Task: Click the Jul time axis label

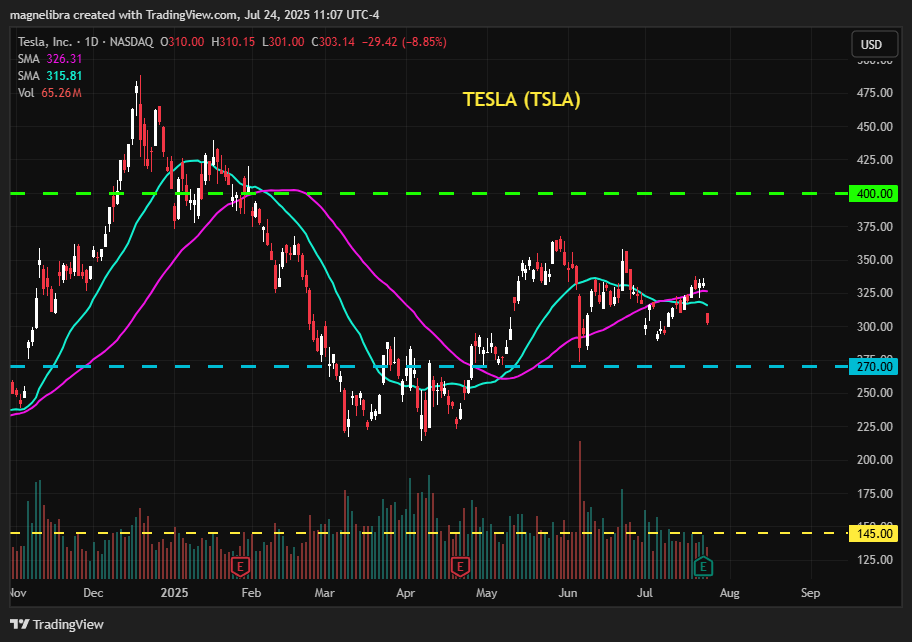Action: coord(644,593)
